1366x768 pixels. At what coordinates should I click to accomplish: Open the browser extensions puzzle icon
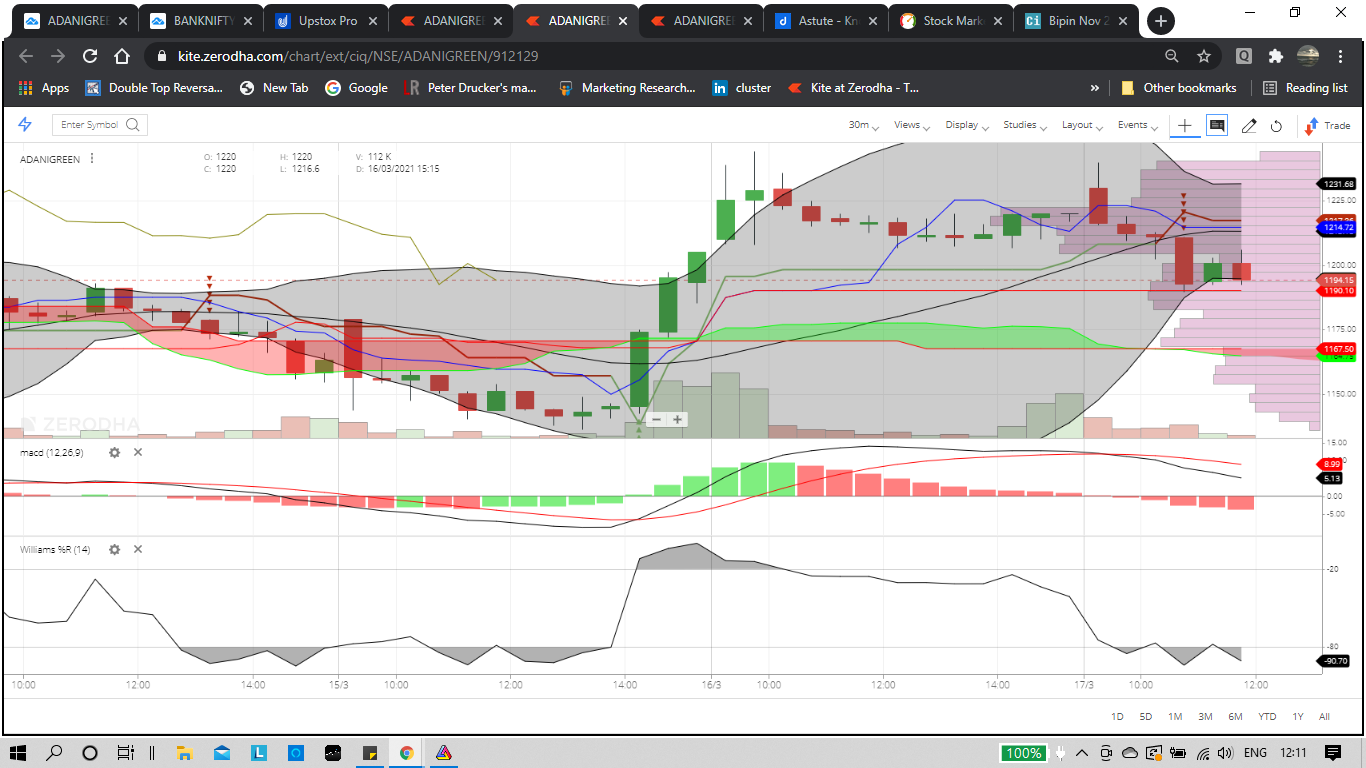click(x=1276, y=57)
